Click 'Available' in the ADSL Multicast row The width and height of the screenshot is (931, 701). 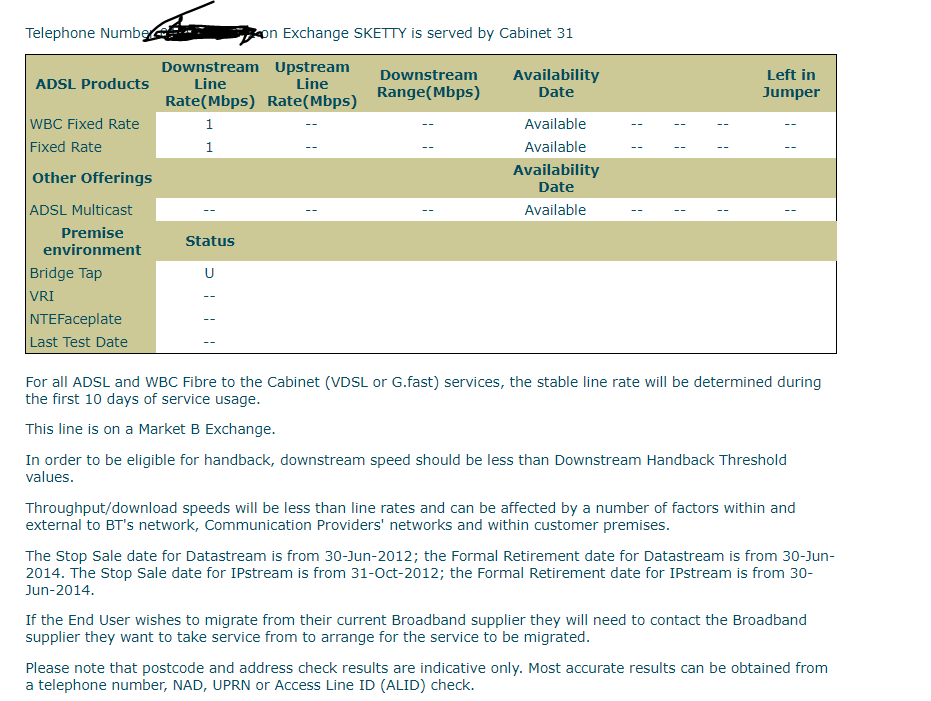555,210
